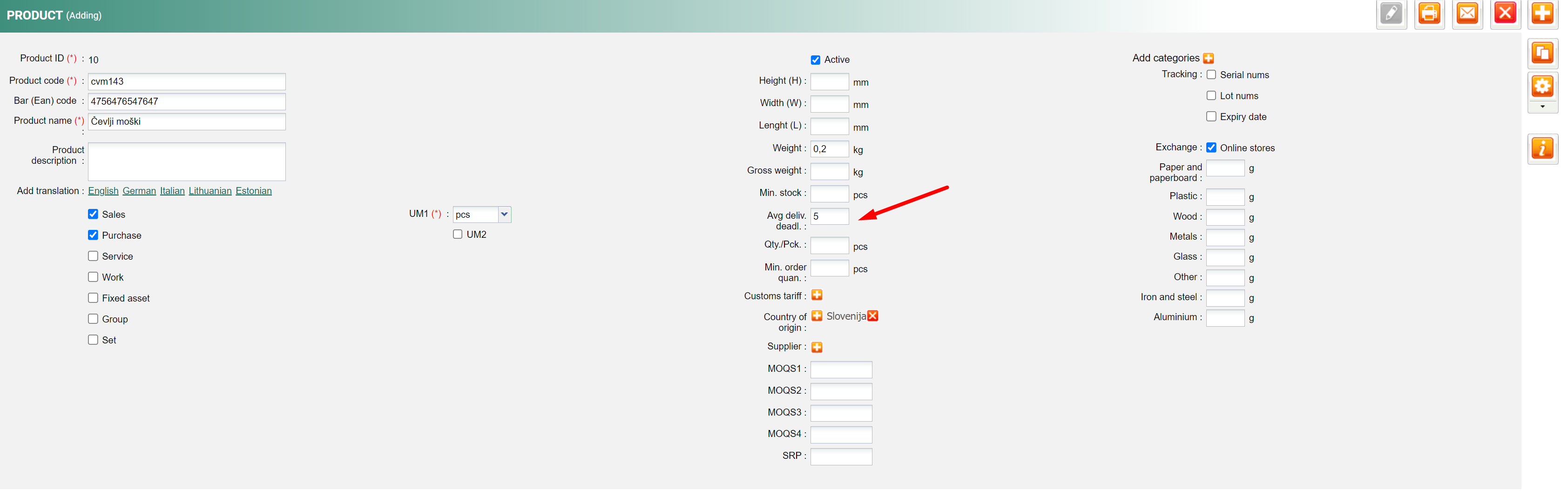Enable the Service checkbox
Image resolution: width=1568 pixels, height=497 pixels.
(x=93, y=256)
